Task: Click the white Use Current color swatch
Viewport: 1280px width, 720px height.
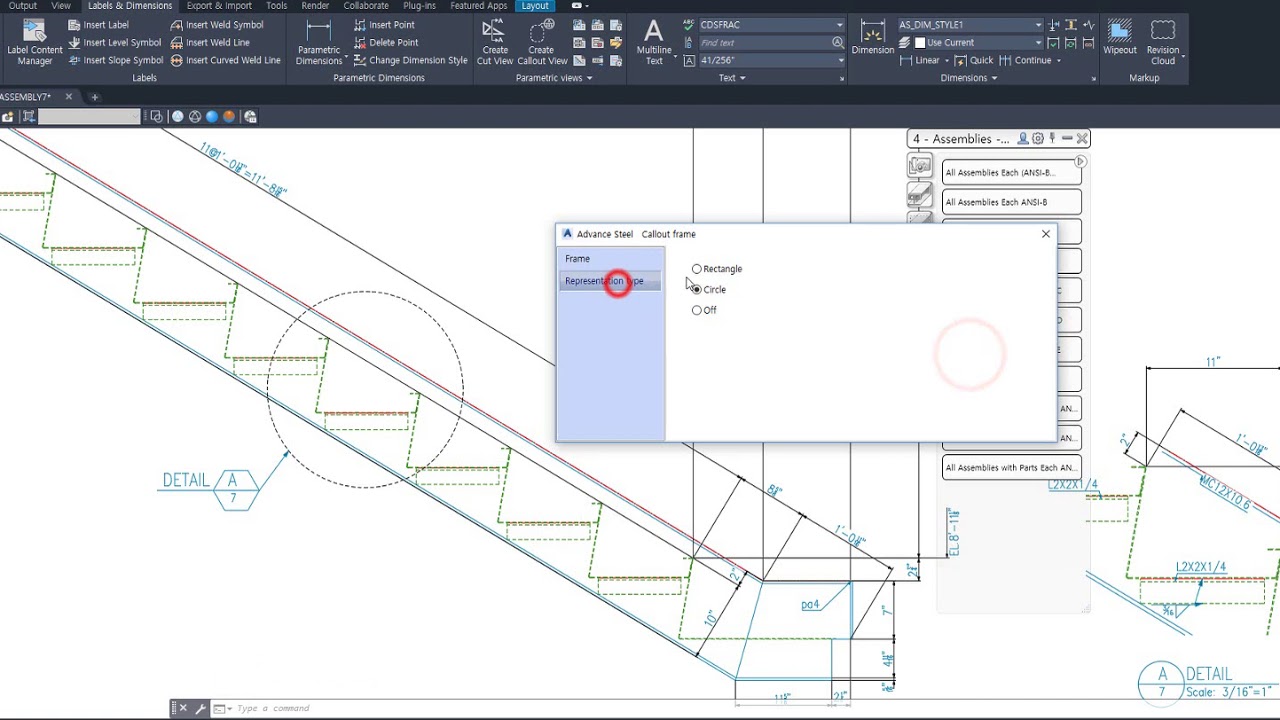Action: [x=920, y=43]
